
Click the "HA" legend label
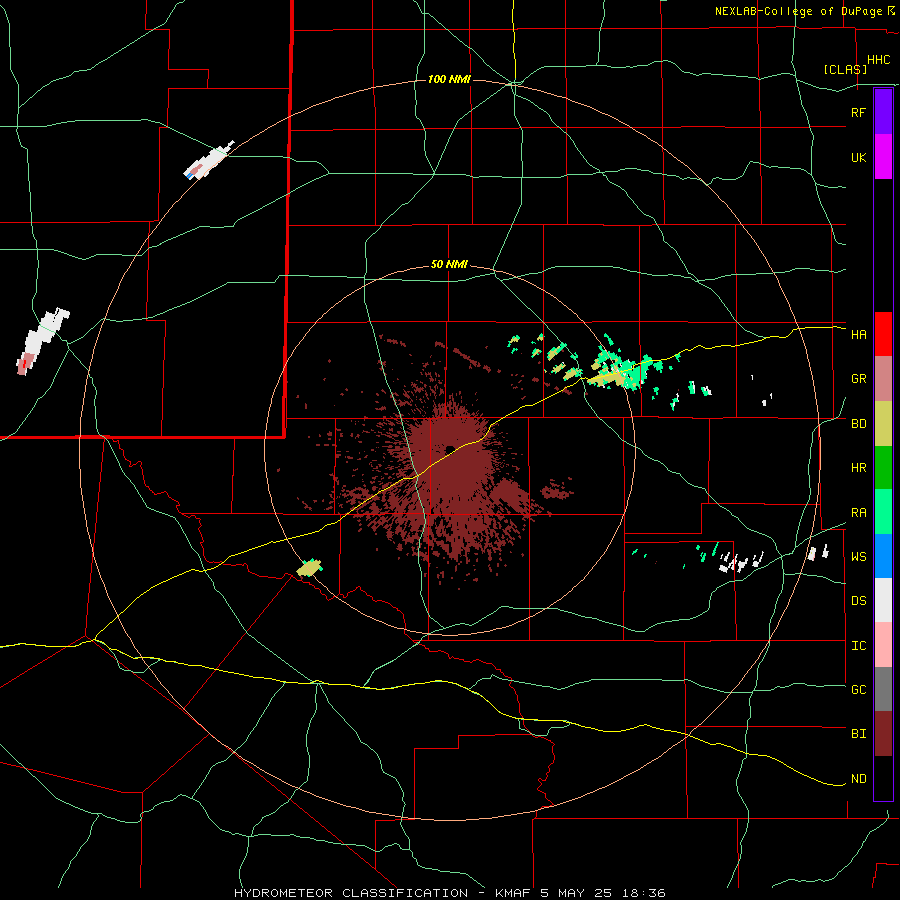[x=858, y=334]
